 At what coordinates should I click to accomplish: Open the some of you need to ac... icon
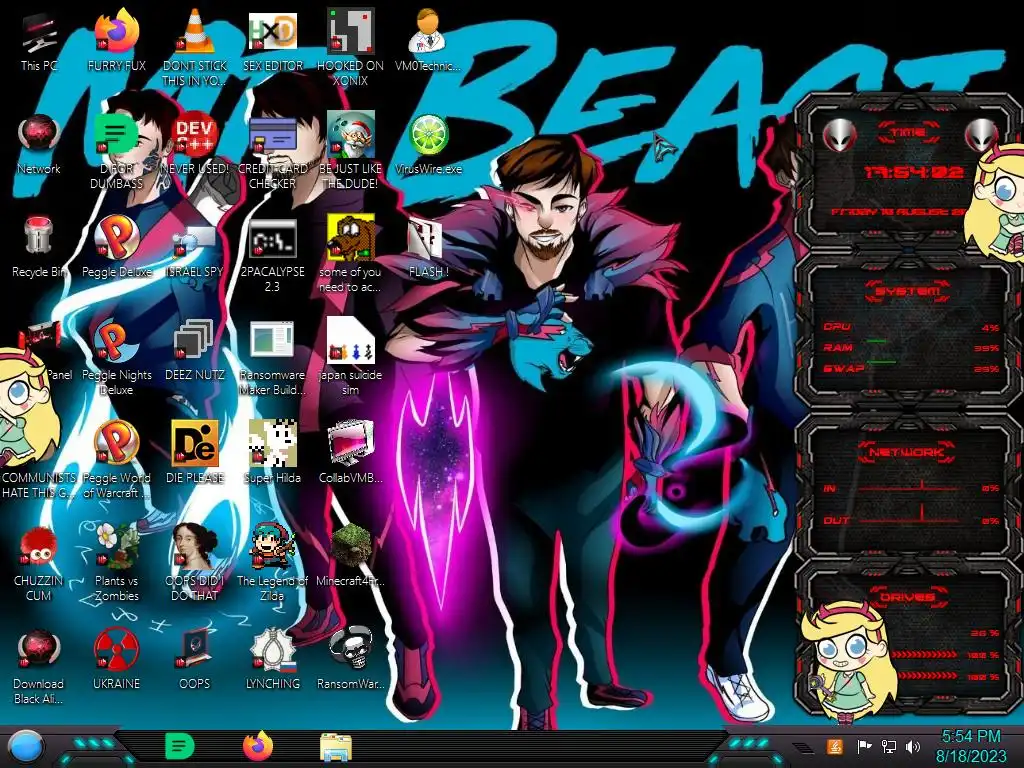point(350,255)
